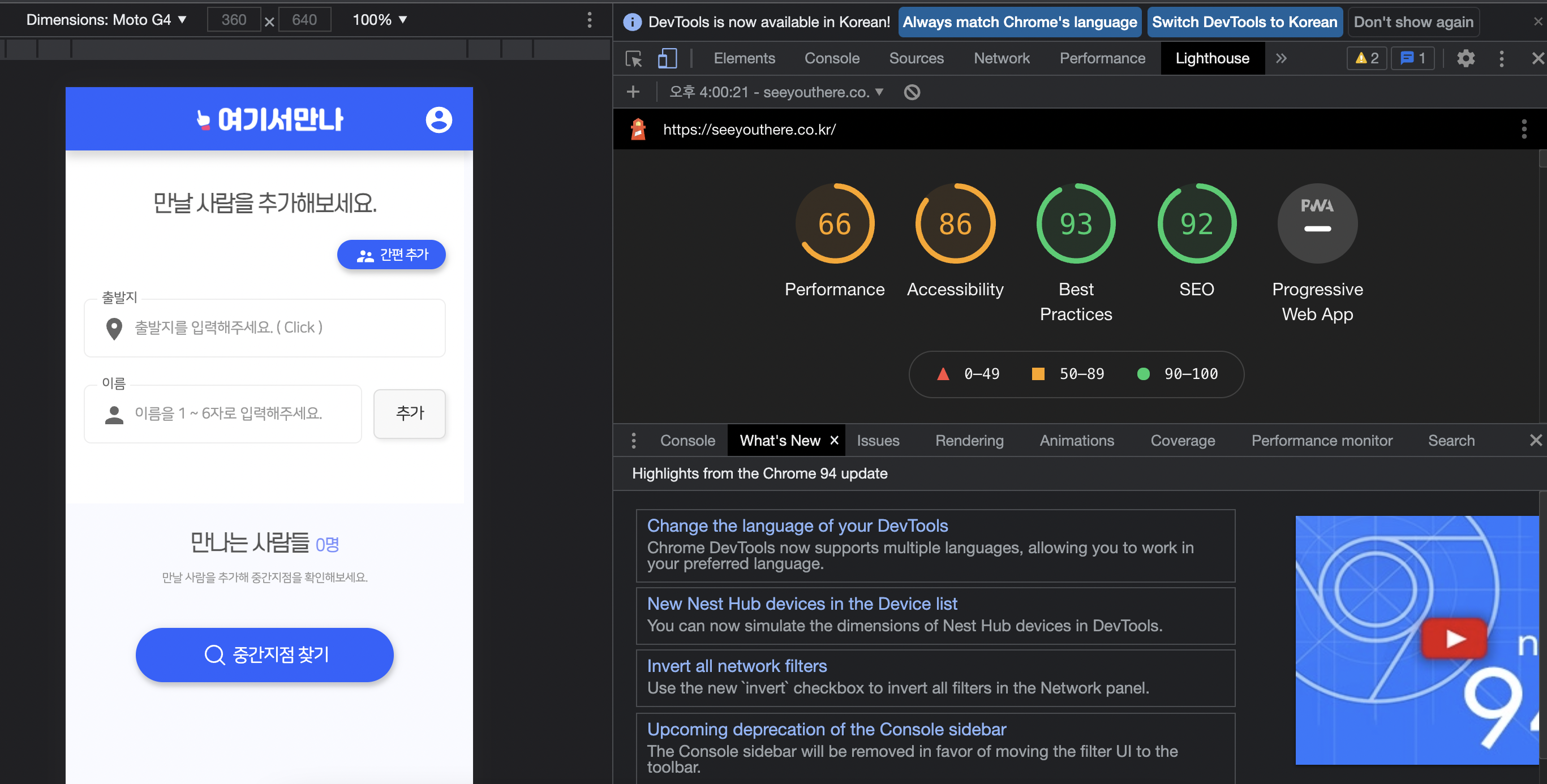
Task: Open the Dimensions Moto G4 dropdown
Action: (x=106, y=20)
